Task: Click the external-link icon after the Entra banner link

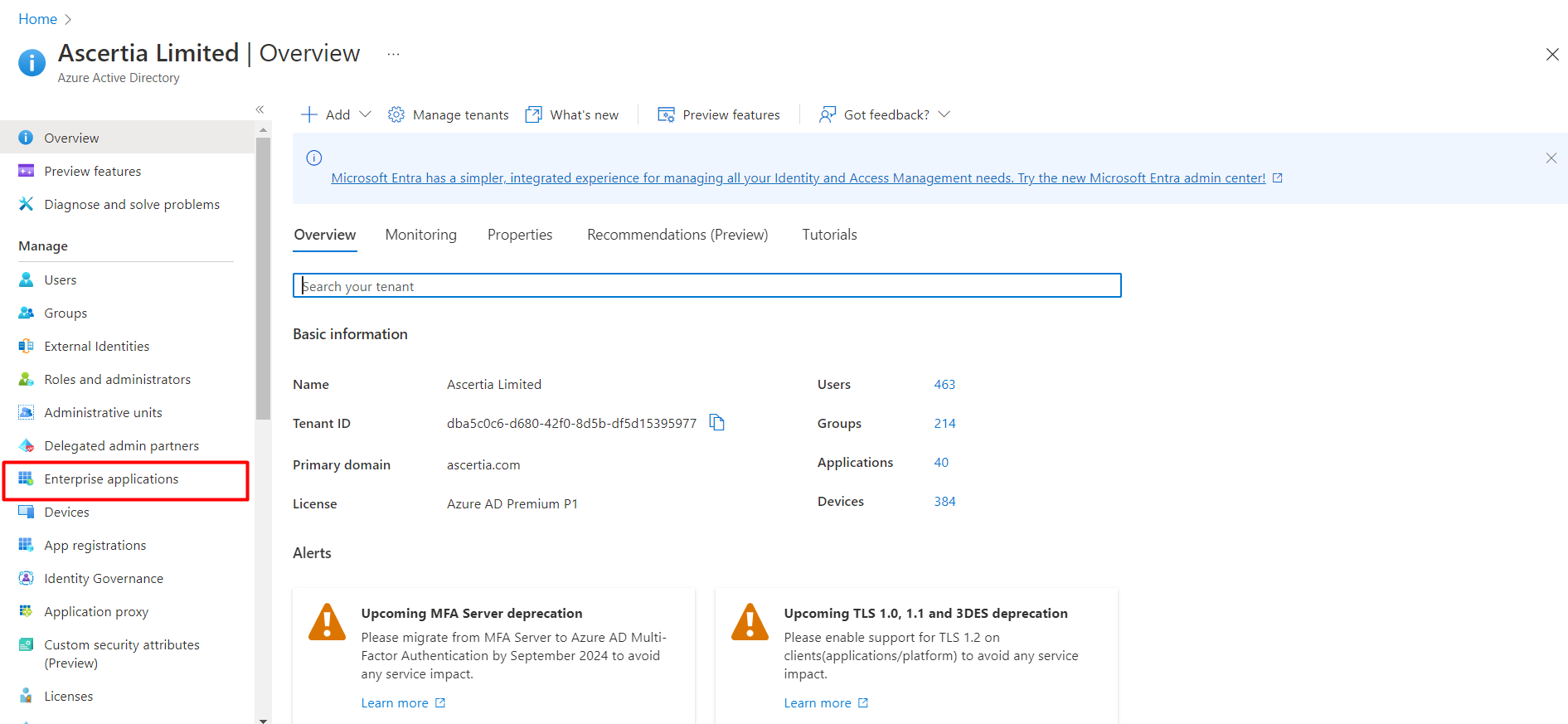Action: [1278, 177]
